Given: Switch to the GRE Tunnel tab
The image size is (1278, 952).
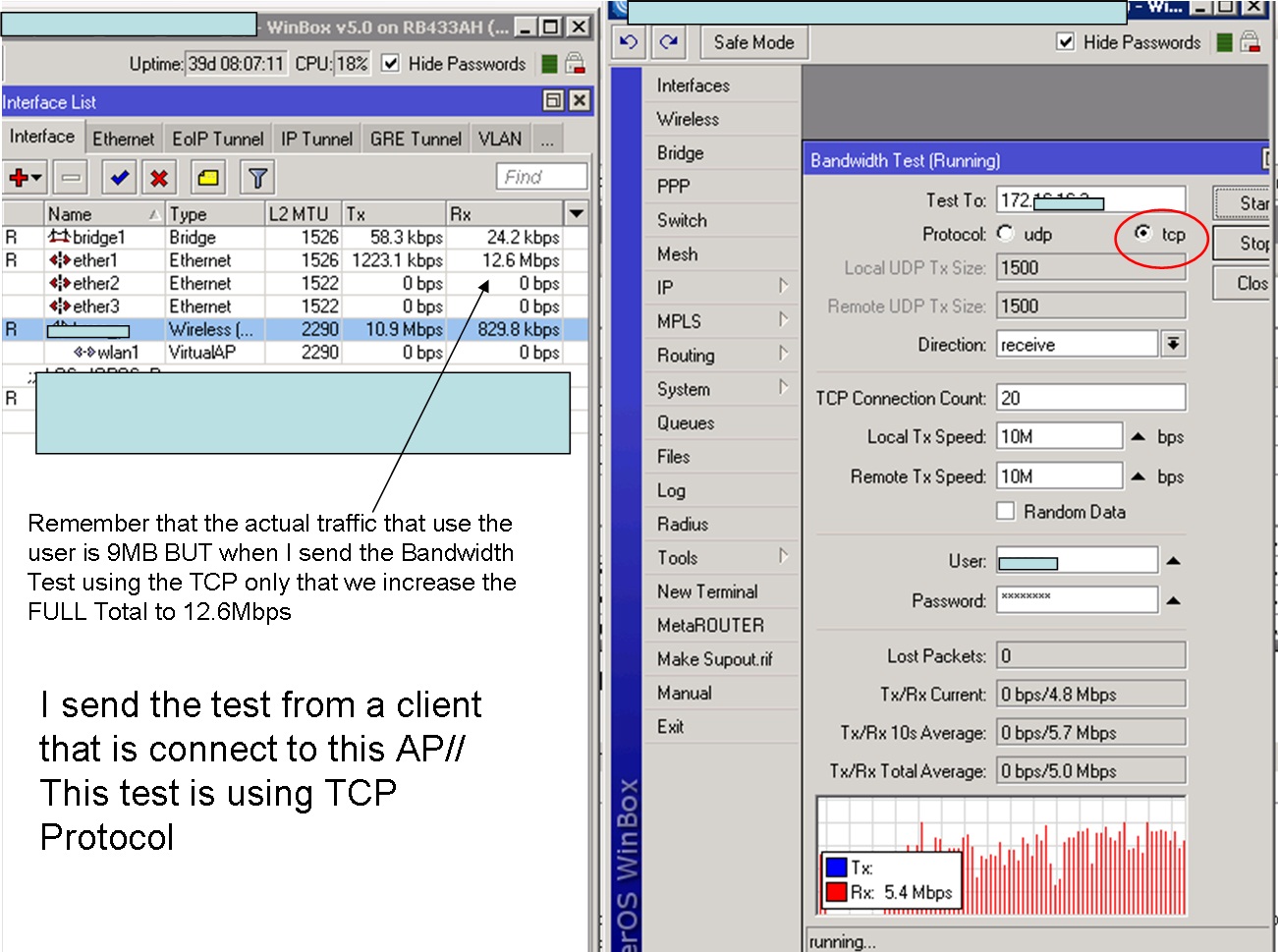Looking at the screenshot, I should click(416, 140).
